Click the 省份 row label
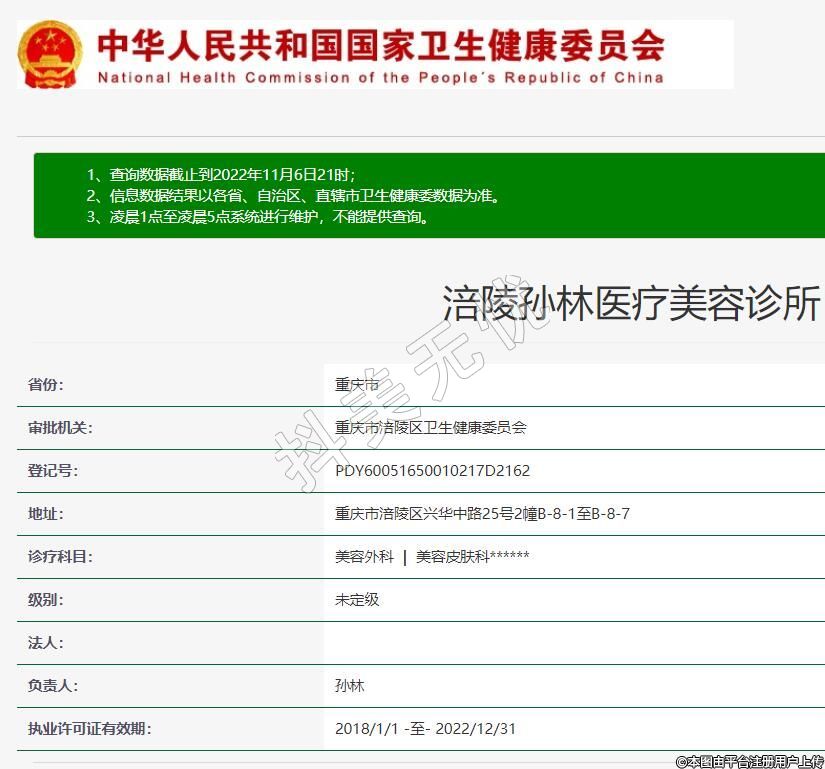 (x=46, y=385)
